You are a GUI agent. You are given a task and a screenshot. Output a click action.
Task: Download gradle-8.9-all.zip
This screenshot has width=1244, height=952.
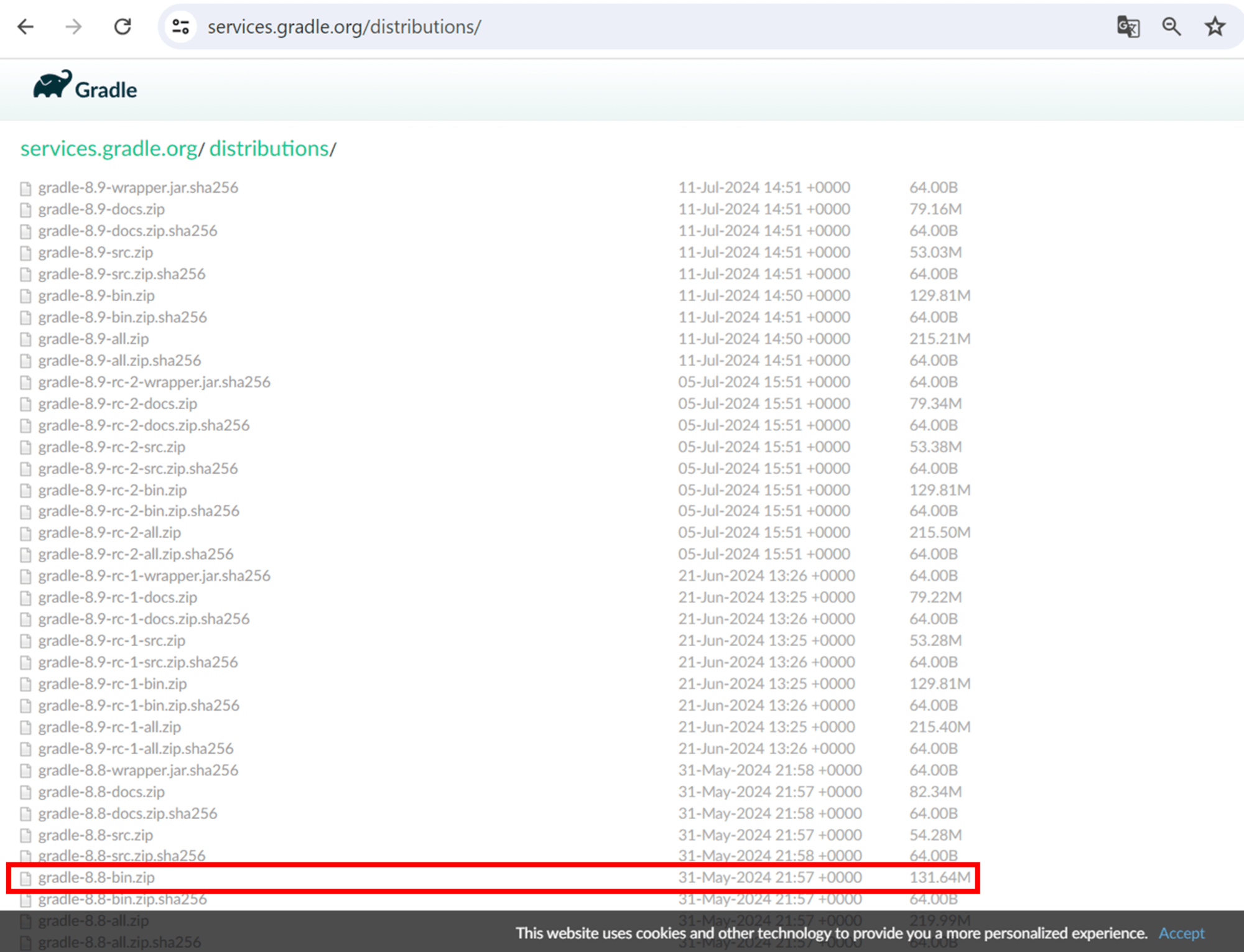tap(93, 339)
